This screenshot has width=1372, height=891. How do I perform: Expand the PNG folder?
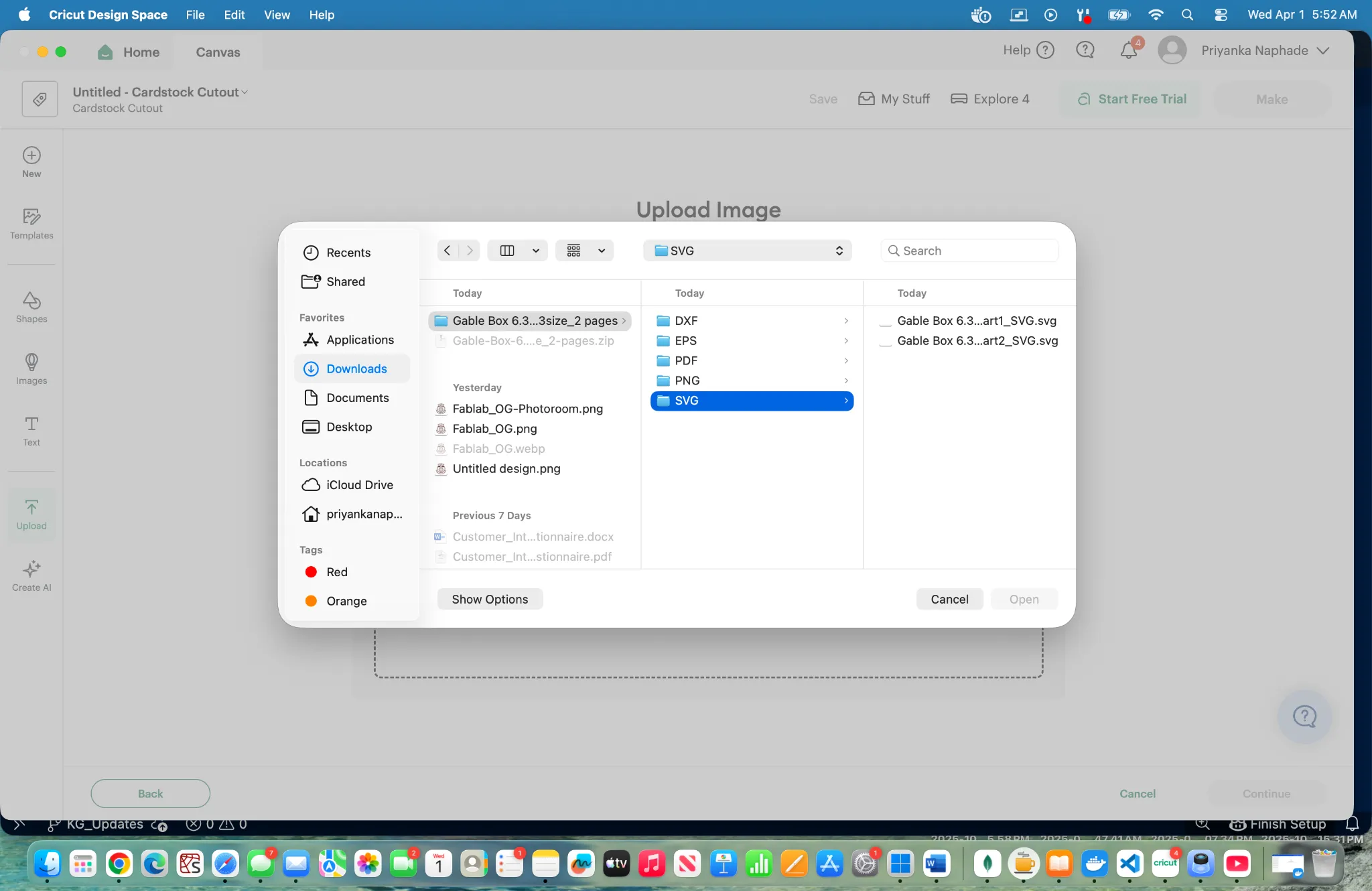[x=846, y=381]
